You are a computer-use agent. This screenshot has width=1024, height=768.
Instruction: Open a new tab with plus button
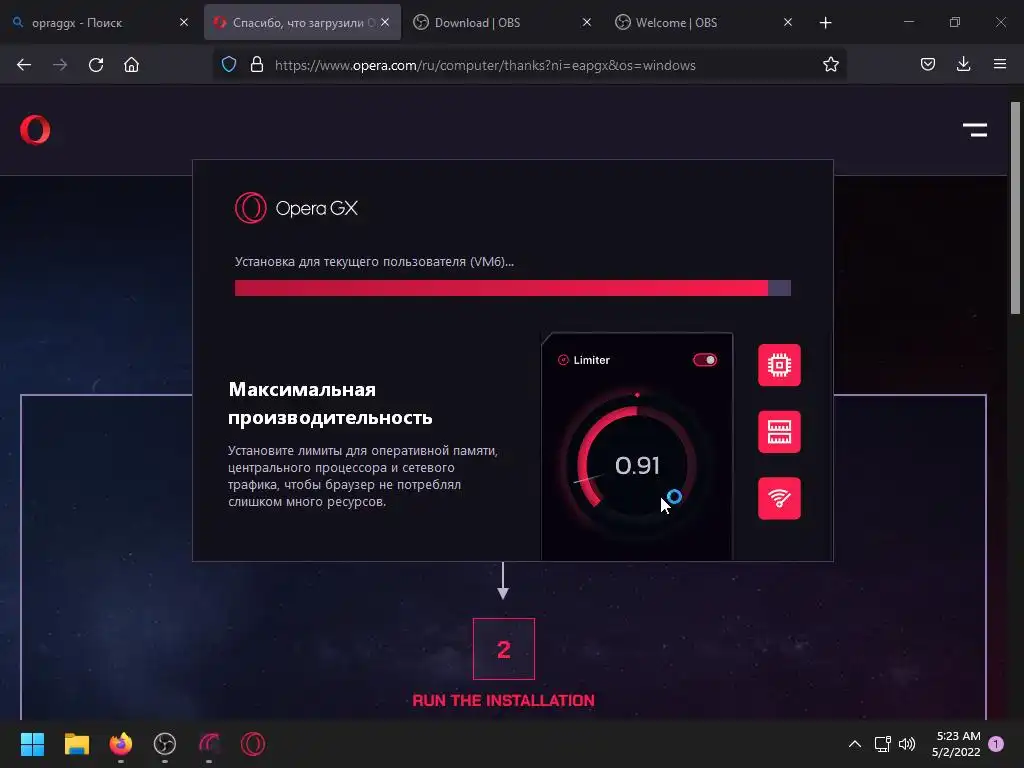[x=825, y=23]
